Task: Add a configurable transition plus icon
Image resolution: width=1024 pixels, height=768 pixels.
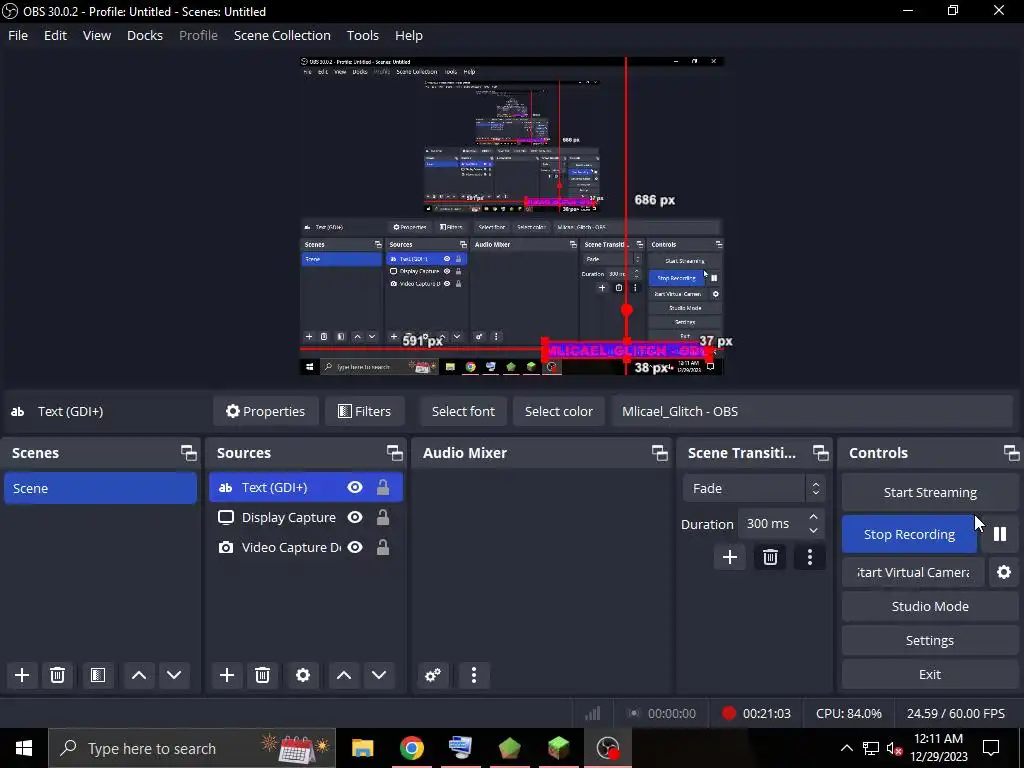Action: 729,557
